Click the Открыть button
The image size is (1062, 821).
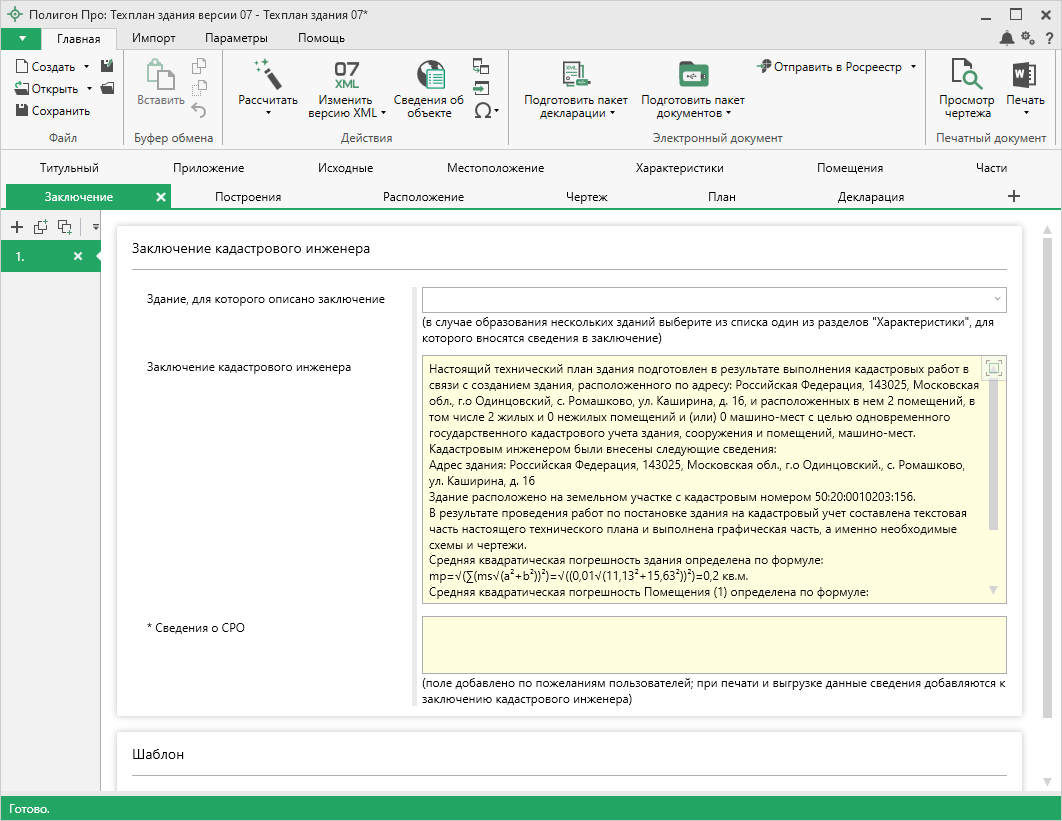[54, 89]
